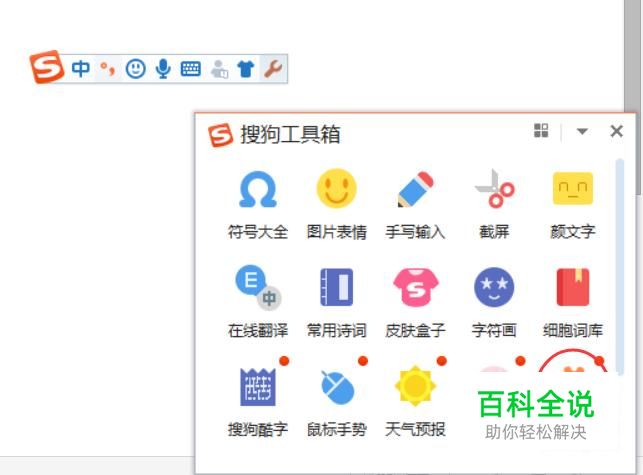The width and height of the screenshot is (643, 475).
Task: Open 常用诗词 common poetry tool
Action: tap(336, 303)
